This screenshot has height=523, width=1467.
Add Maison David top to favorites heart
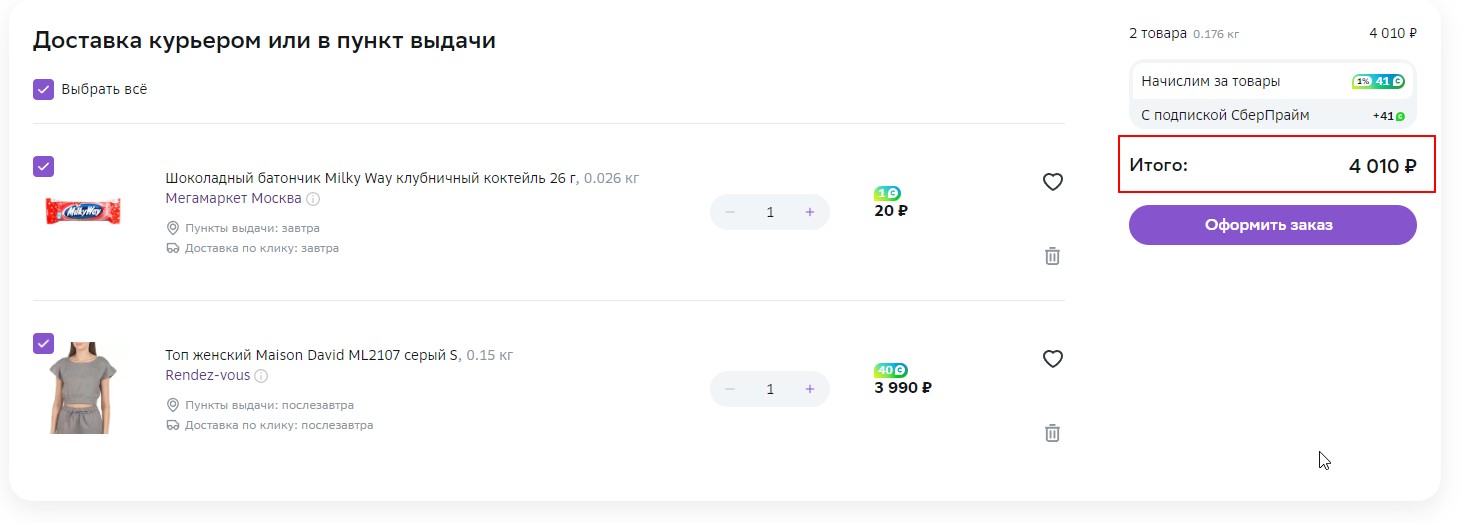click(x=1052, y=359)
